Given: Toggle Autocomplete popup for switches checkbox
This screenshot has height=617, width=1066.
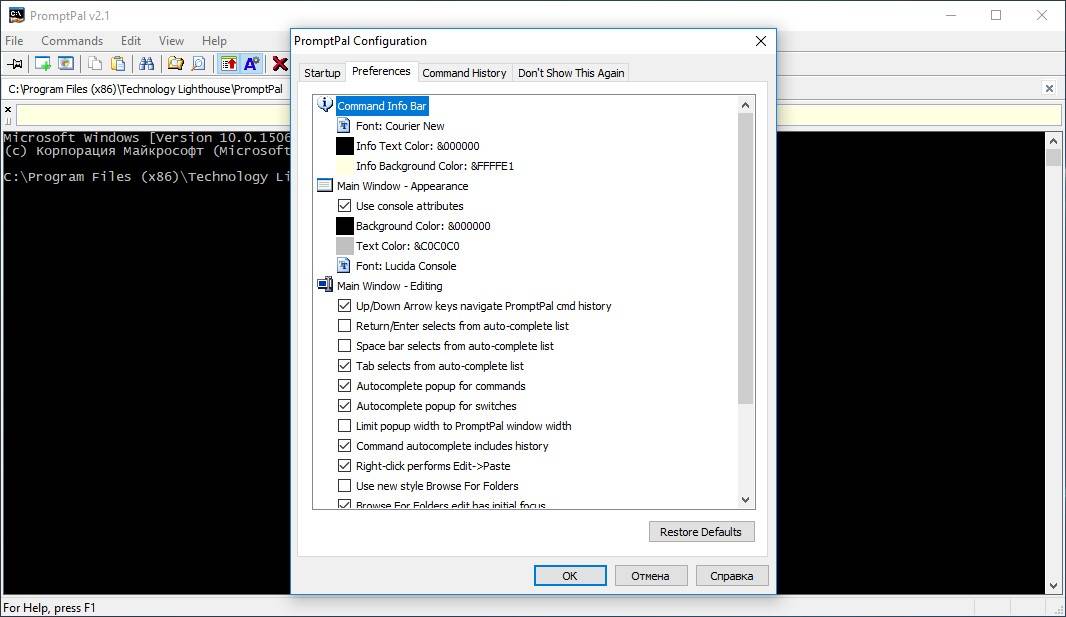Looking at the screenshot, I should pos(345,406).
